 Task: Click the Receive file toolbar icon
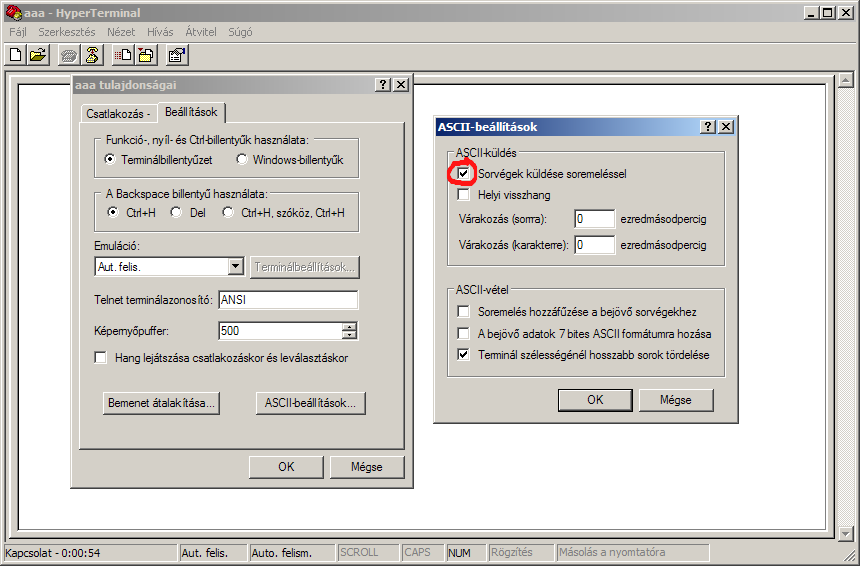click(x=145, y=55)
